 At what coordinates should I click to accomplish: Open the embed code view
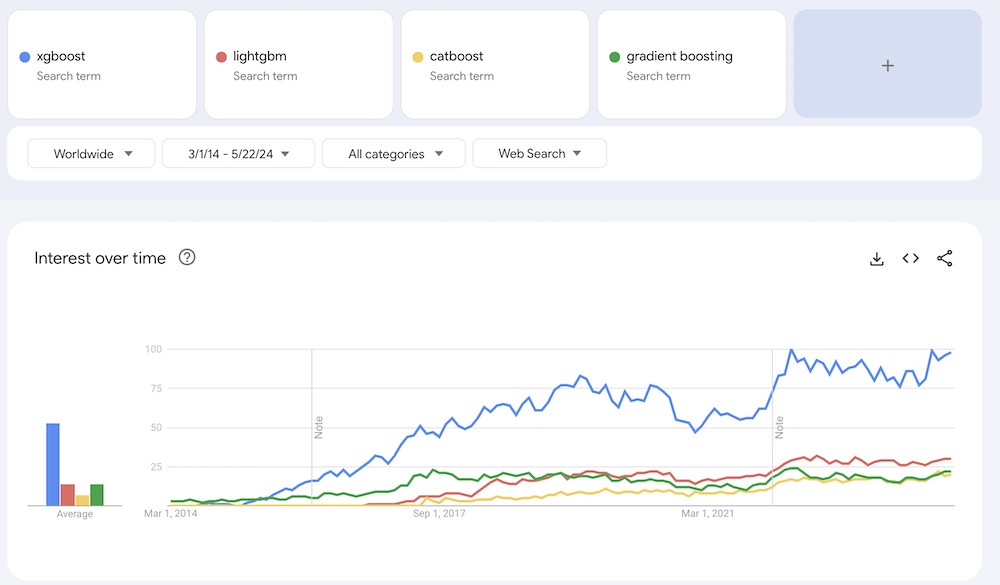pyautogui.click(x=910, y=258)
